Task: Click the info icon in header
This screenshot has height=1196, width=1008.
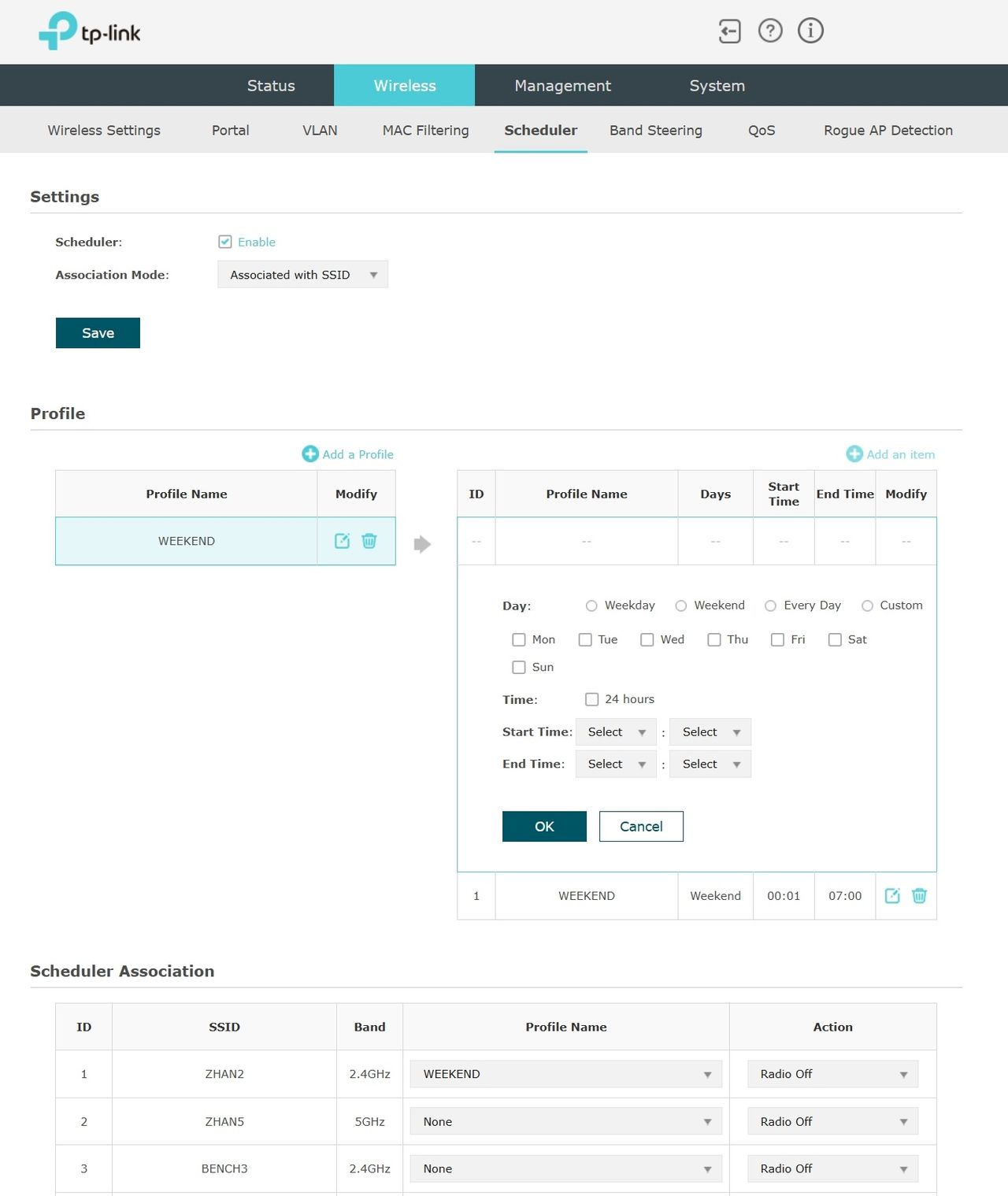Action: click(x=810, y=31)
